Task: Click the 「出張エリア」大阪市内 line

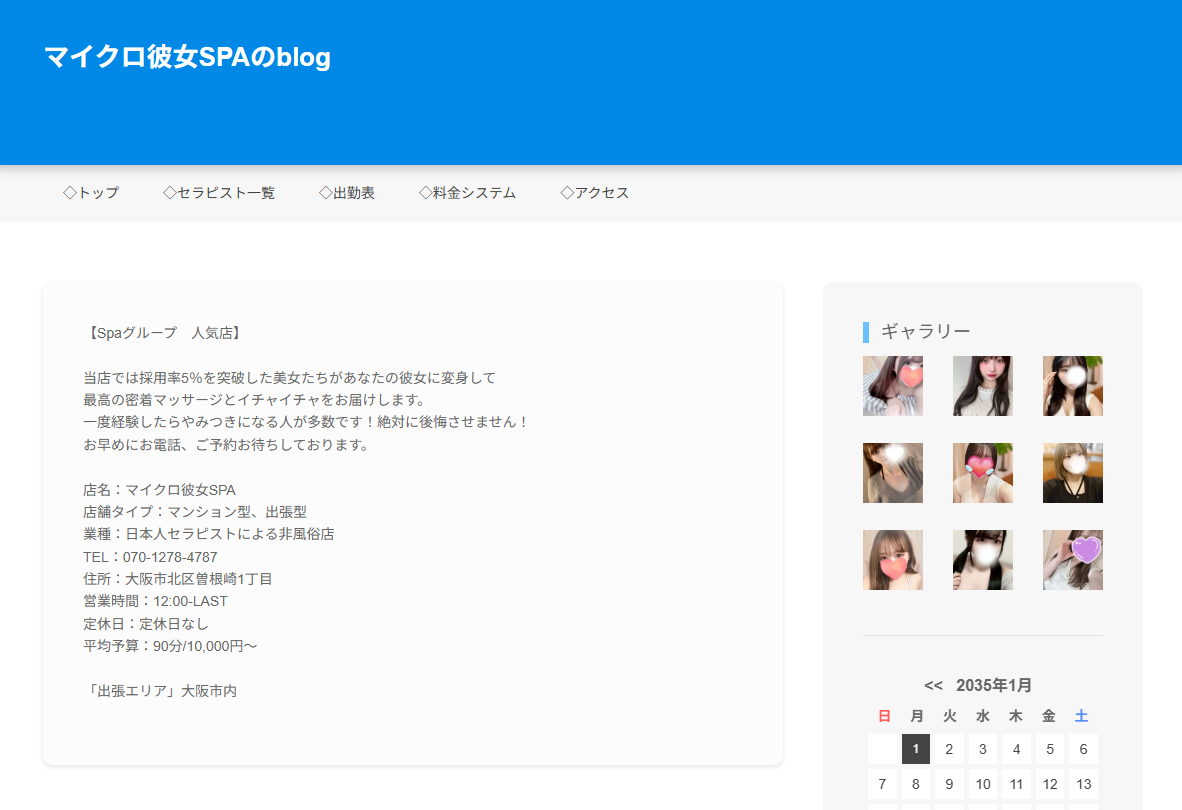Action: click(160, 691)
